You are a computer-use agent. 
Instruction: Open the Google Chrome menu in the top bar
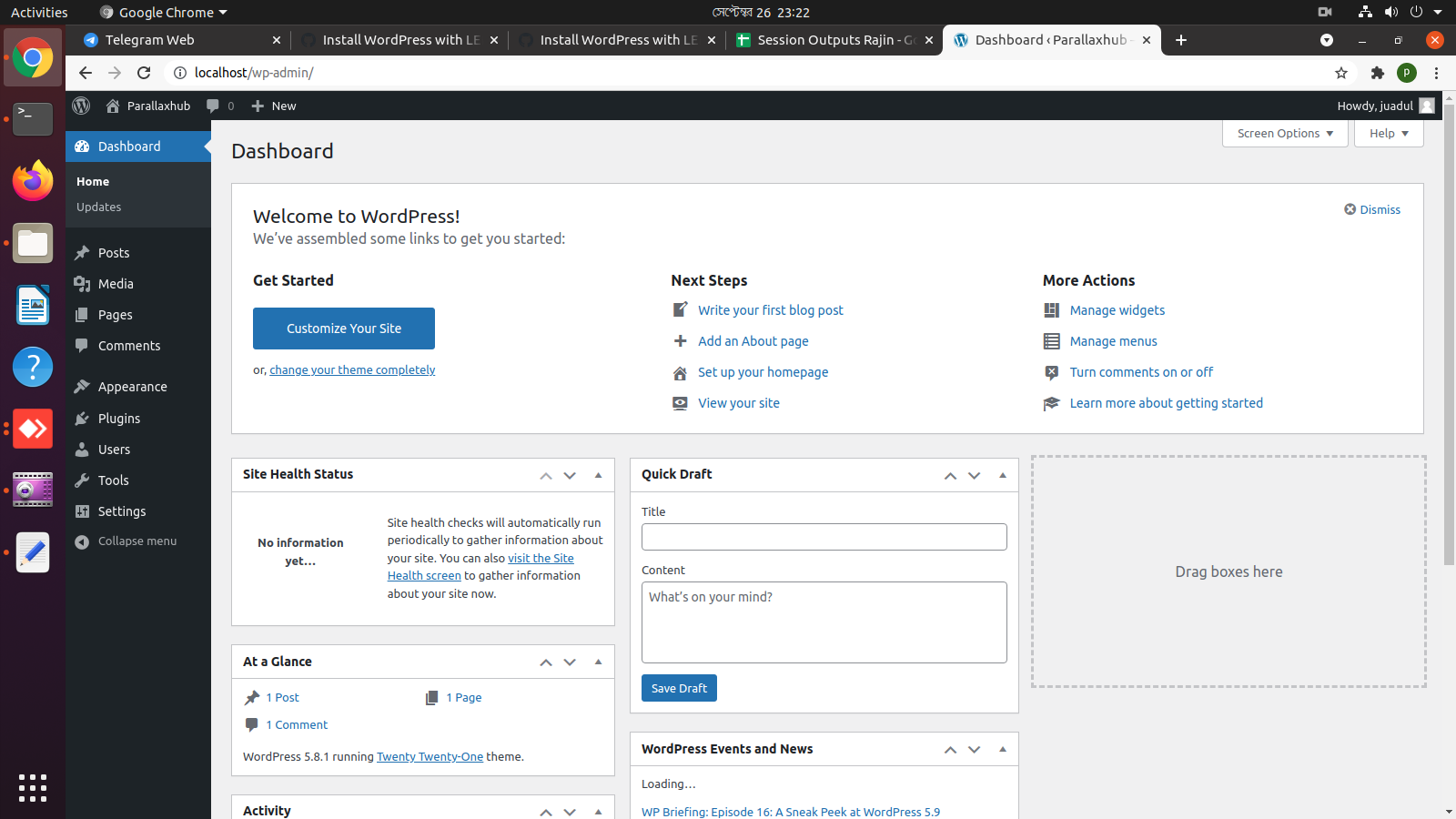pyautogui.click(x=162, y=12)
